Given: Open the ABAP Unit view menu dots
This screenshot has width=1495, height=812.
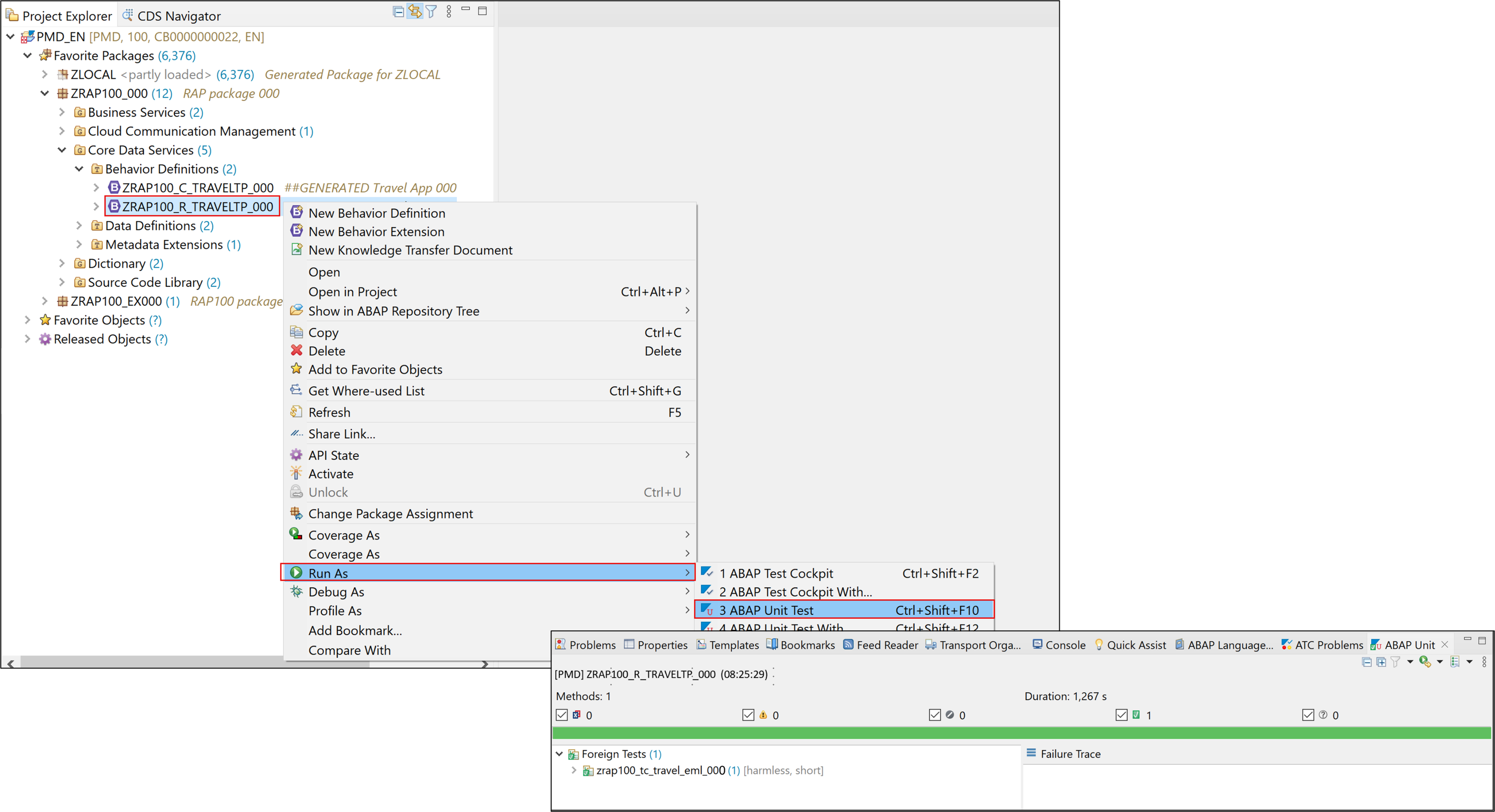Looking at the screenshot, I should point(1484,662).
